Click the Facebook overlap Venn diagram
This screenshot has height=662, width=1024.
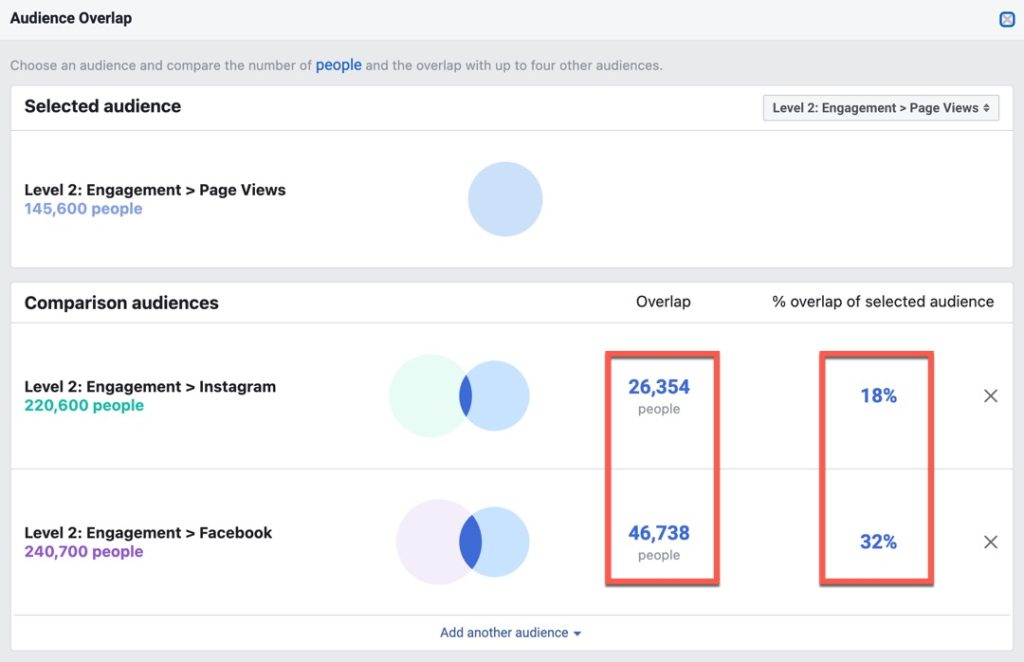point(462,542)
